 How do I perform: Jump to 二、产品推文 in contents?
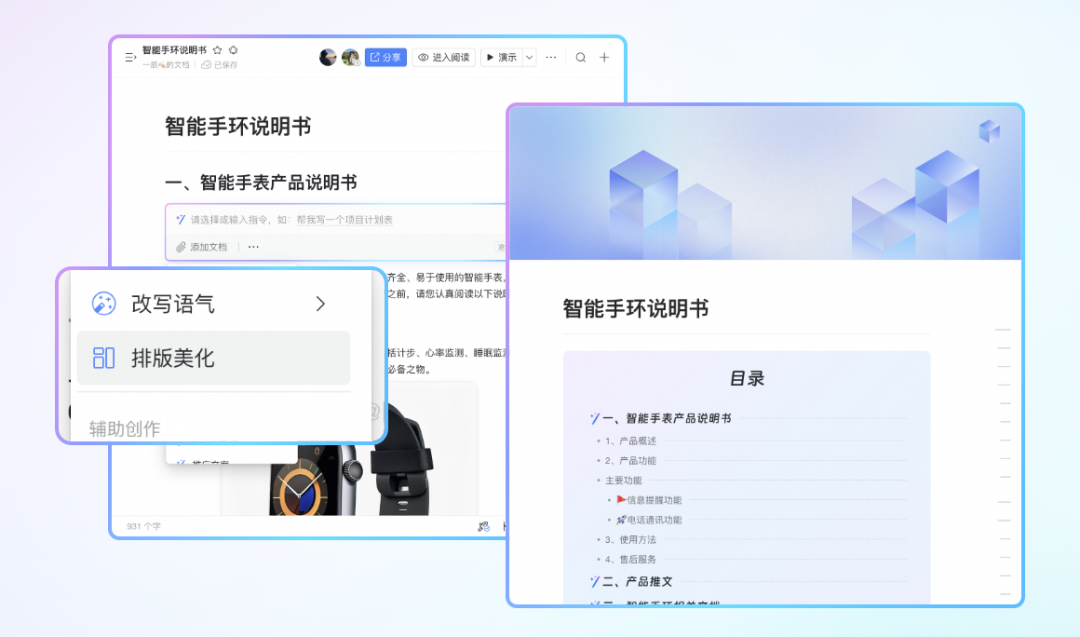[x=637, y=582]
